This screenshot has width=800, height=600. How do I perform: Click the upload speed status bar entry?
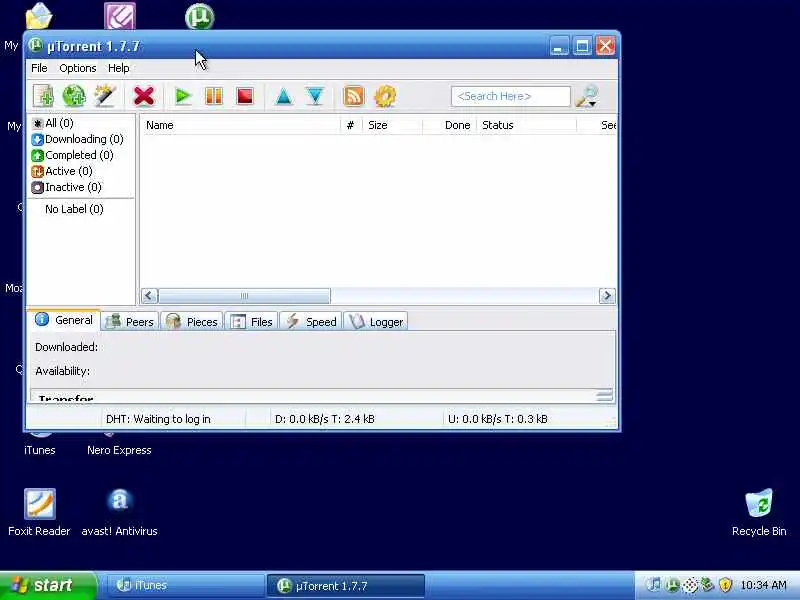(x=497, y=419)
